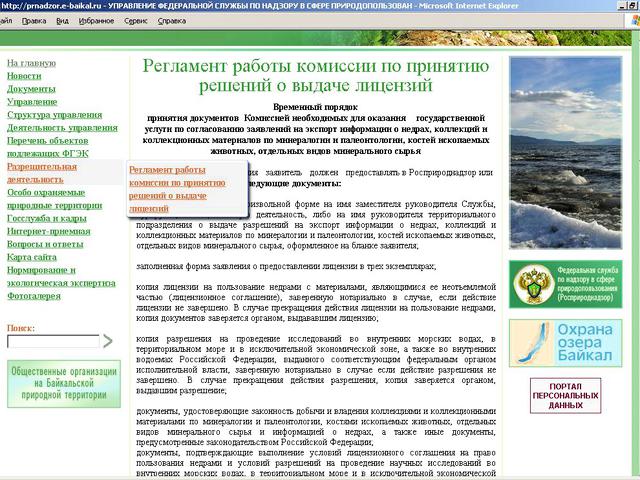Open the Охрана озера Байкал banner
Image resolution: width=640 pixels, height=480 pixels.
(565, 343)
